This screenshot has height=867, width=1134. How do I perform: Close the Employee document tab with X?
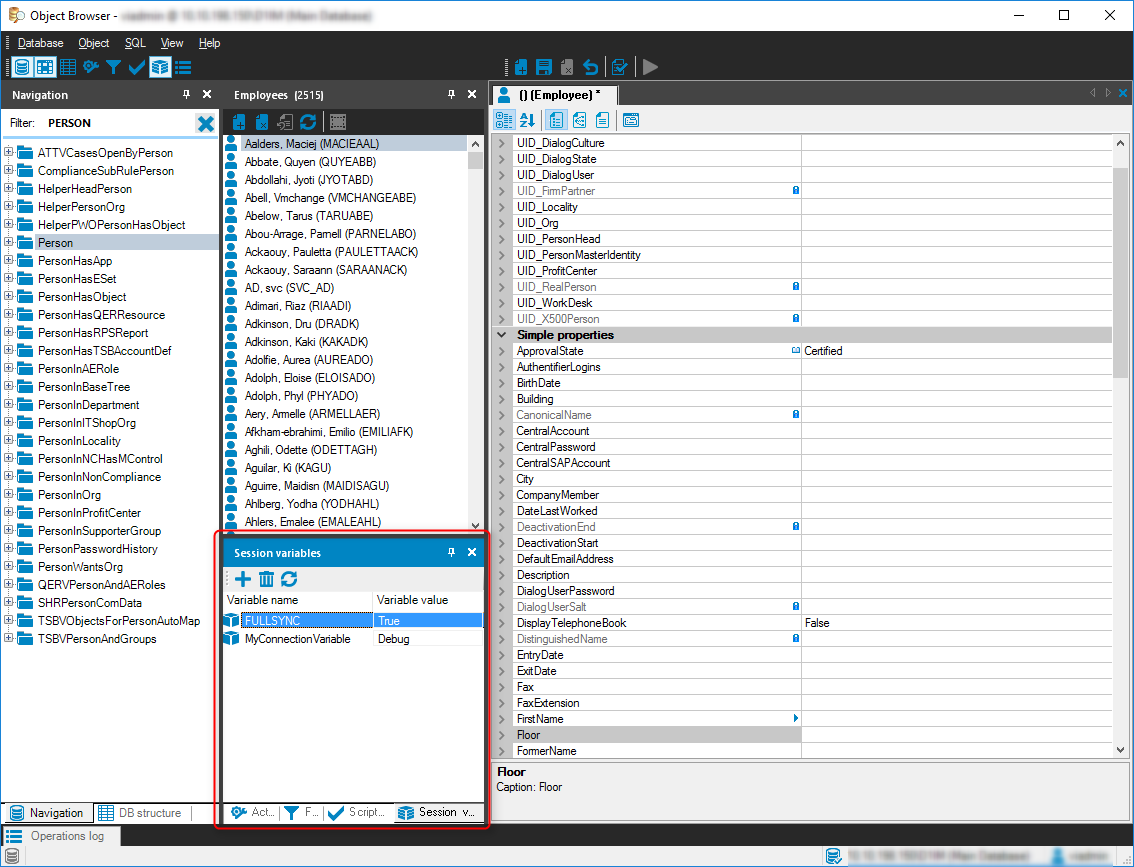coord(1122,93)
